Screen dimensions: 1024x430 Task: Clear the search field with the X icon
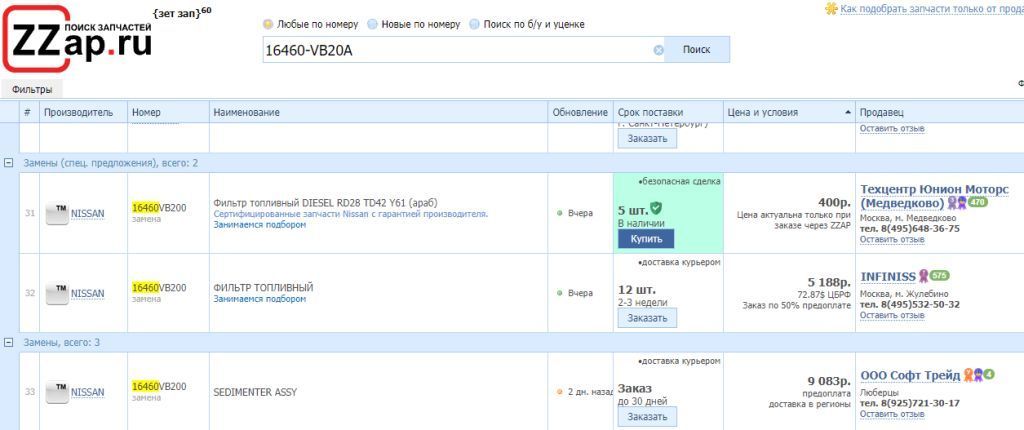pos(658,50)
